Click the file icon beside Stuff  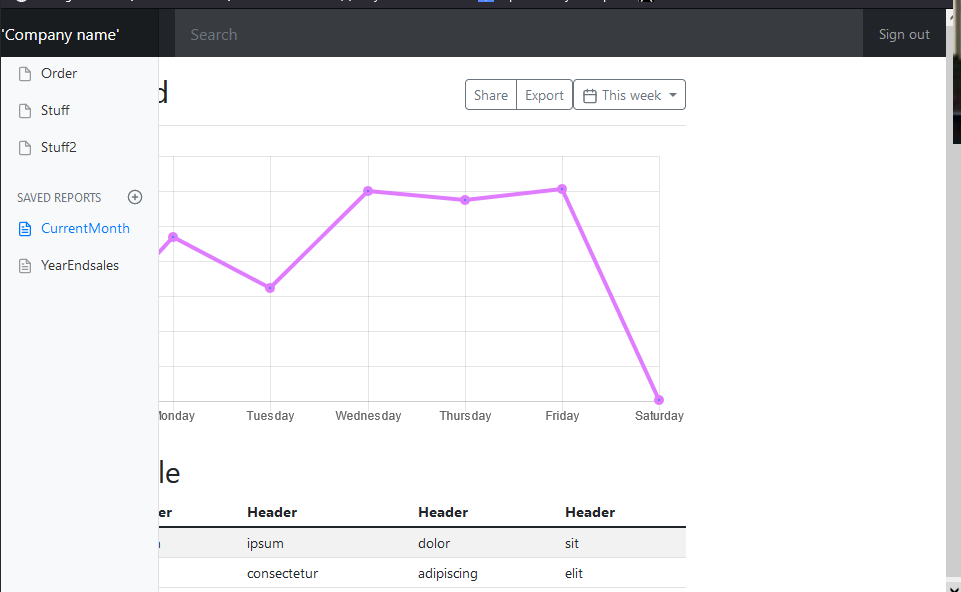[x=25, y=111]
